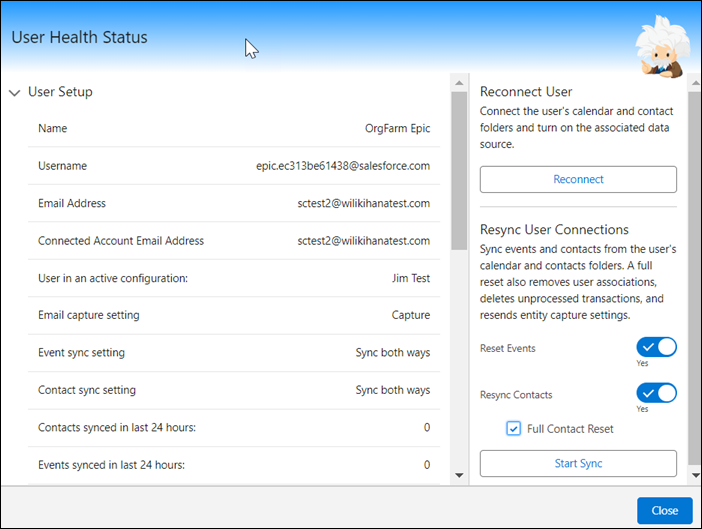Click the right panel scrollbar up arrow
The height and width of the screenshot is (529, 702).
click(x=695, y=83)
